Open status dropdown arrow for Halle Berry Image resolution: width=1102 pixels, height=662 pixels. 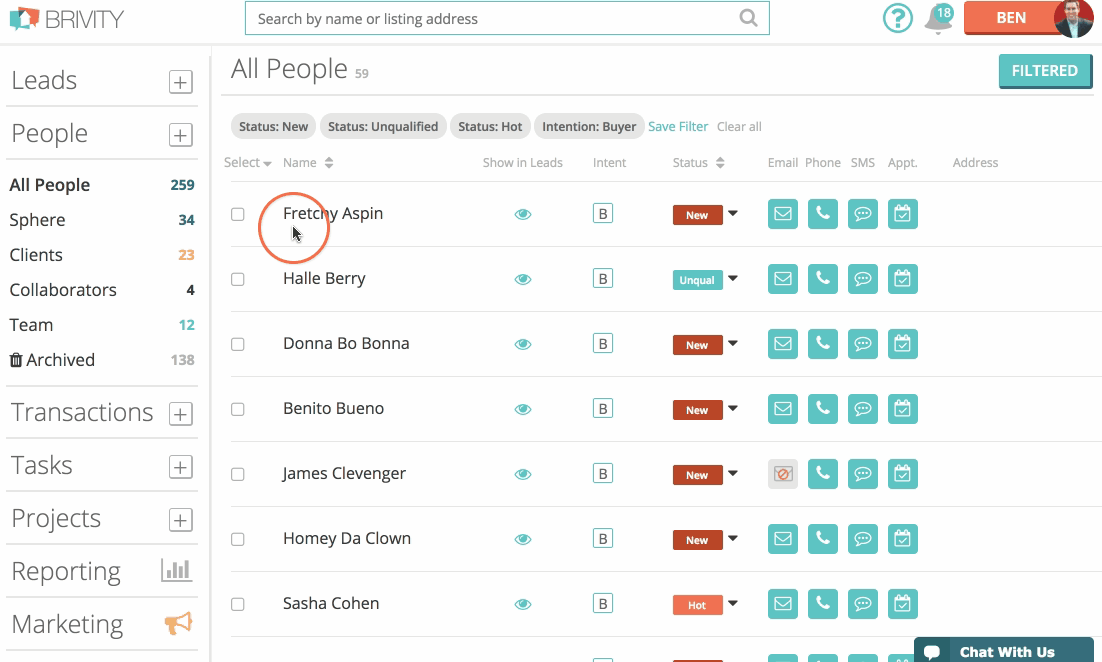[x=733, y=278]
